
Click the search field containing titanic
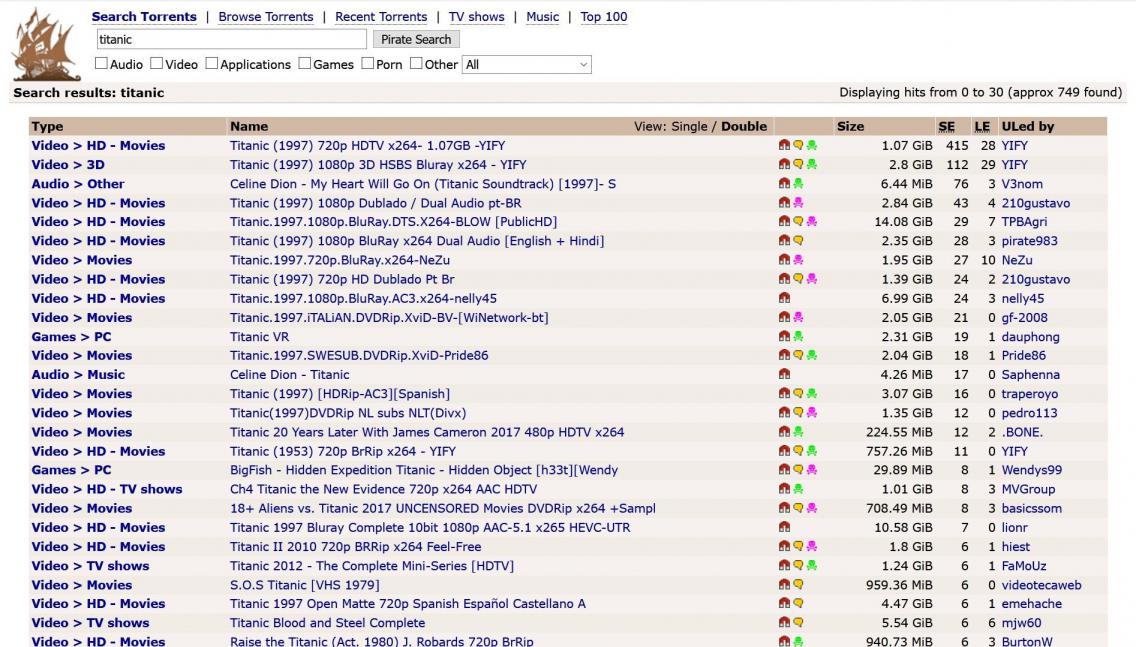[x=231, y=39]
